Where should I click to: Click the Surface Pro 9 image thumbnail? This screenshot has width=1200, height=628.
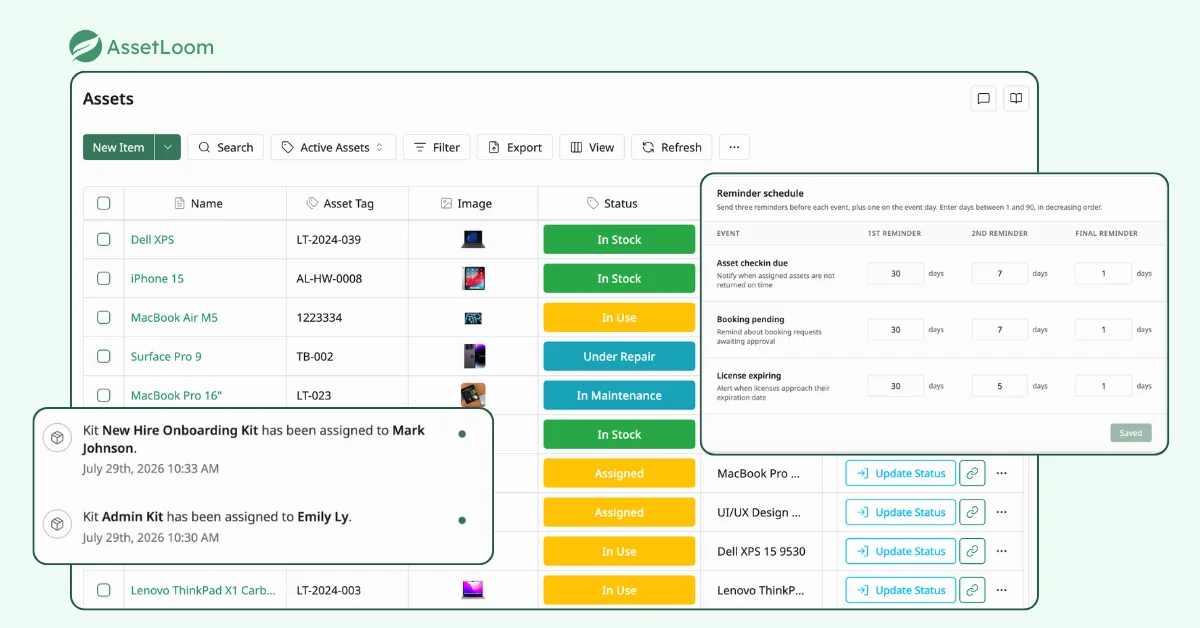pyautogui.click(x=473, y=356)
